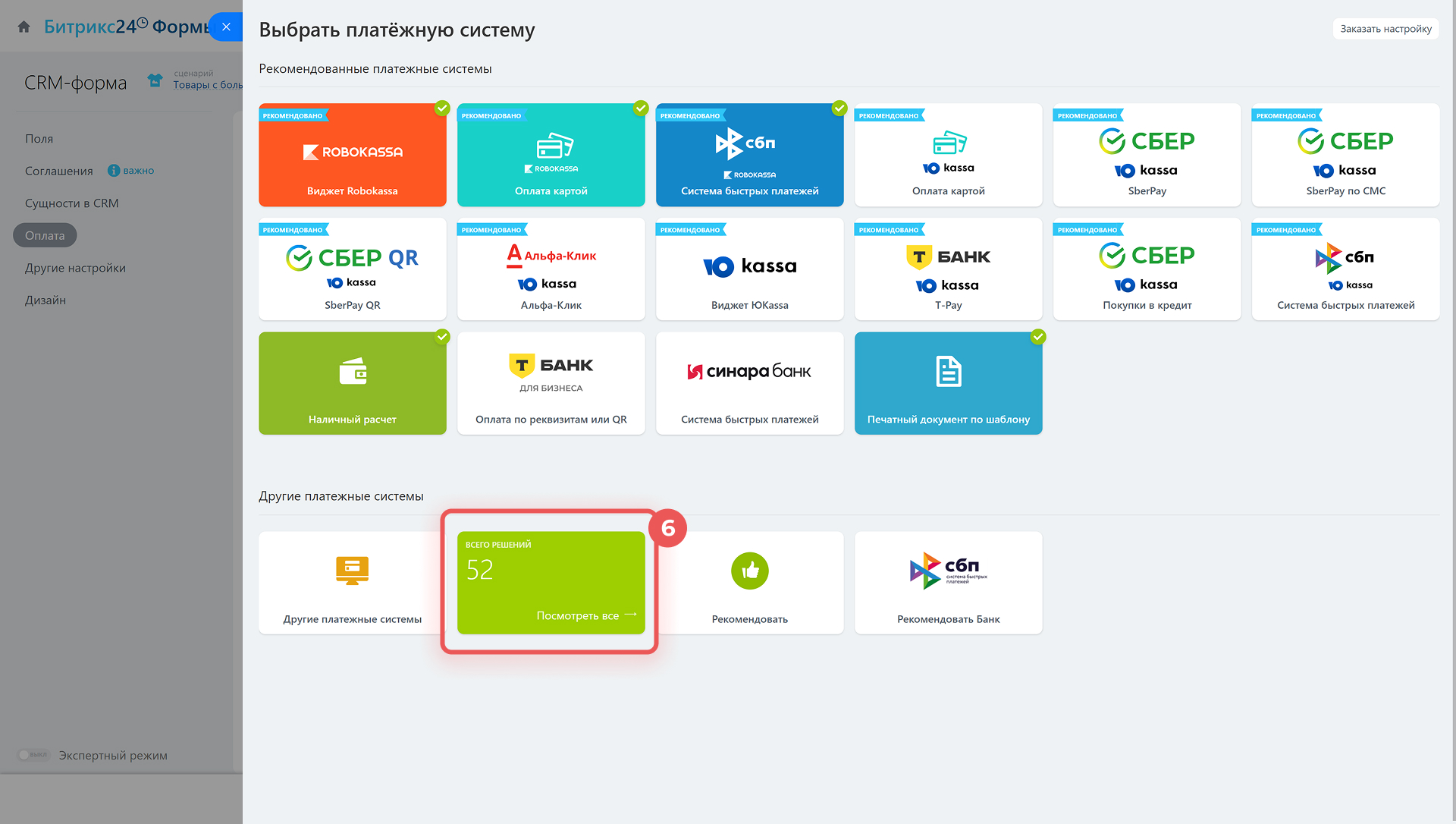Select the 'SberPay по СМС' tile

click(x=1345, y=155)
